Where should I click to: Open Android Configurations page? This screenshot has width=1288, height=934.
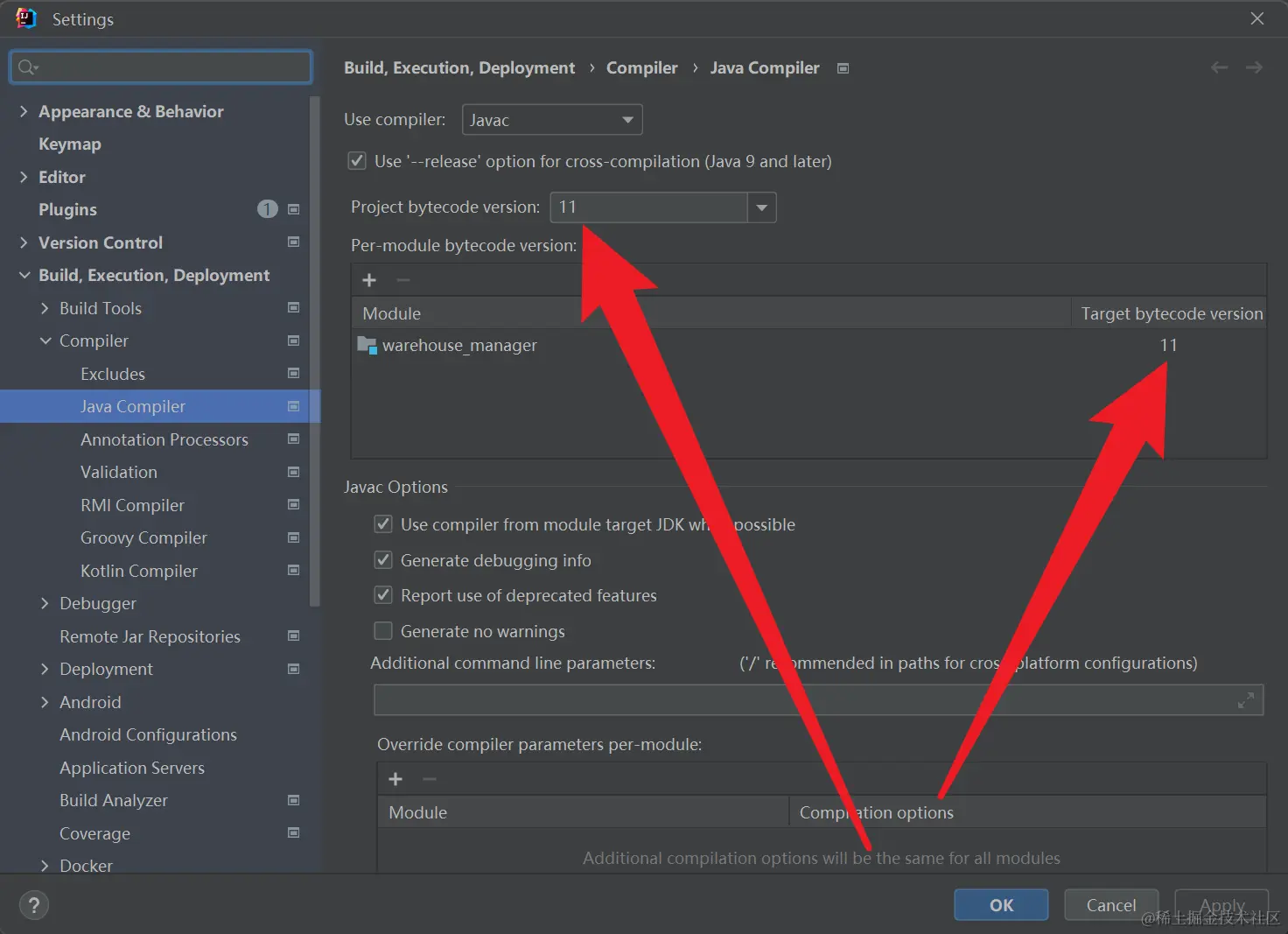click(x=148, y=734)
